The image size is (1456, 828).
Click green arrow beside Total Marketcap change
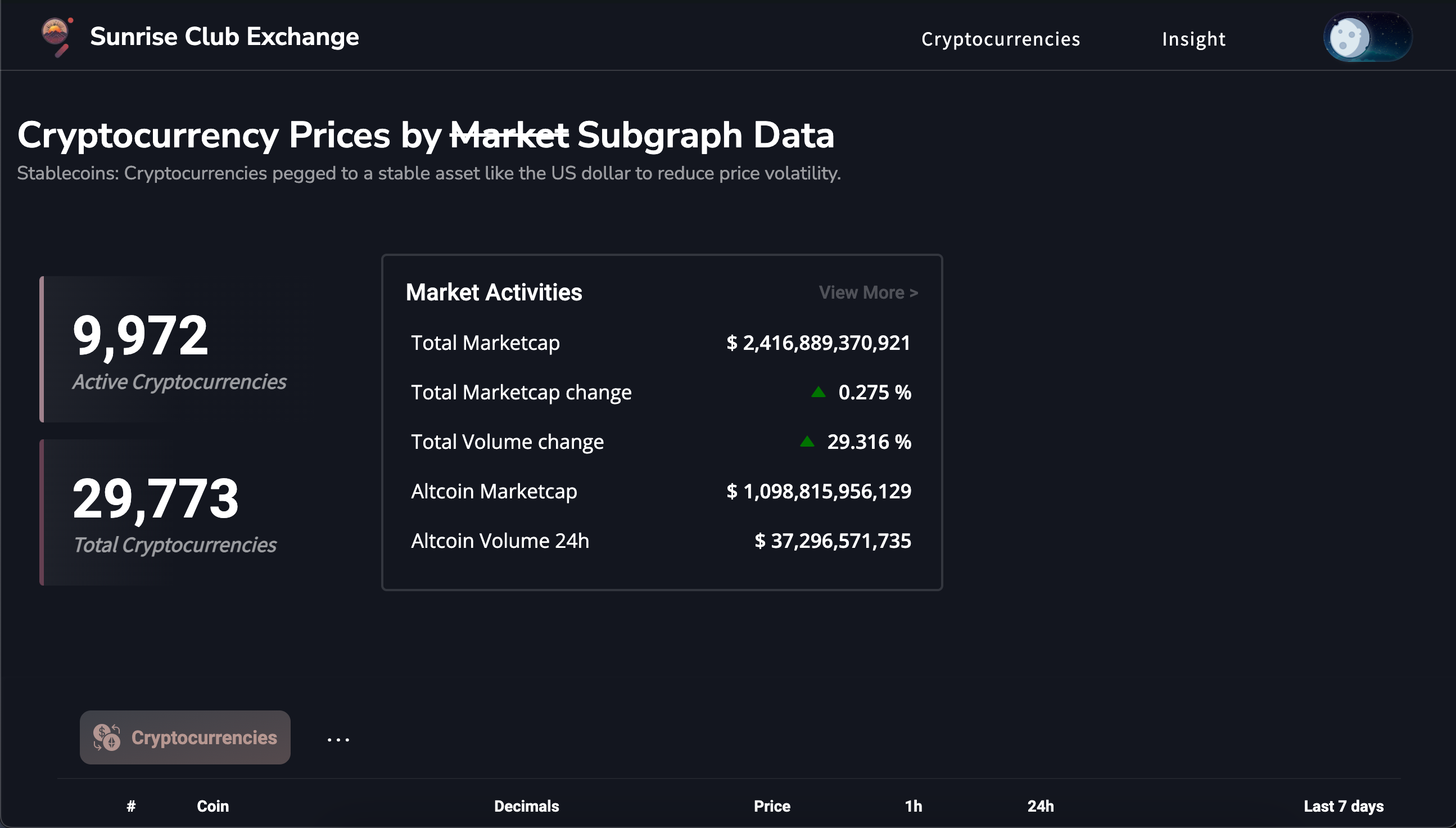tap(818, 392)
